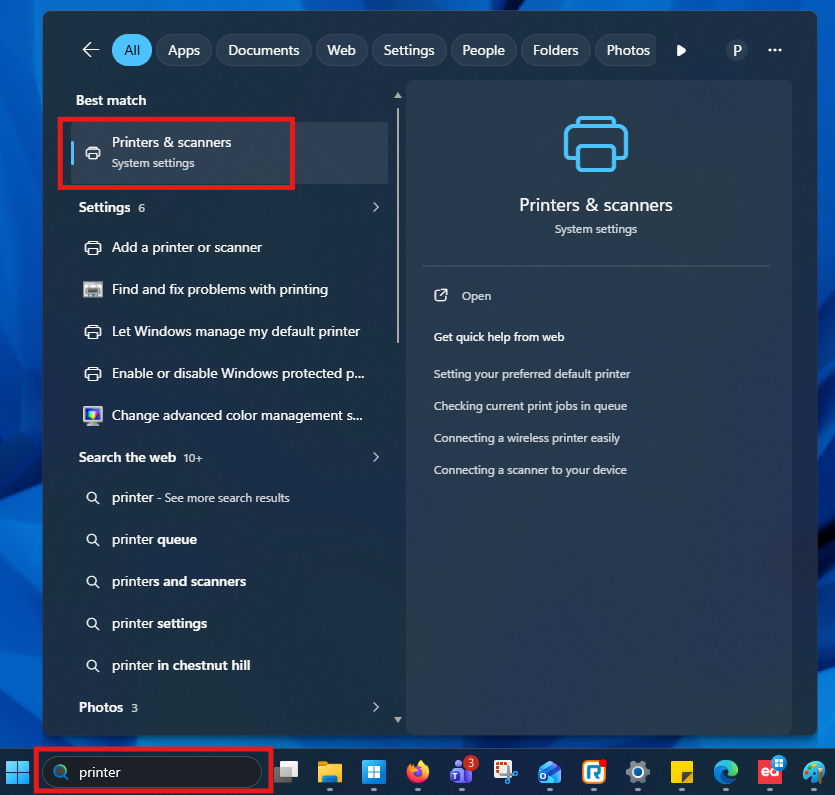The width and height of the screenshot is (835, 795).
Task: Open Outlook from the taskbar
Action: pyautogui.click(x=550, y=772)
